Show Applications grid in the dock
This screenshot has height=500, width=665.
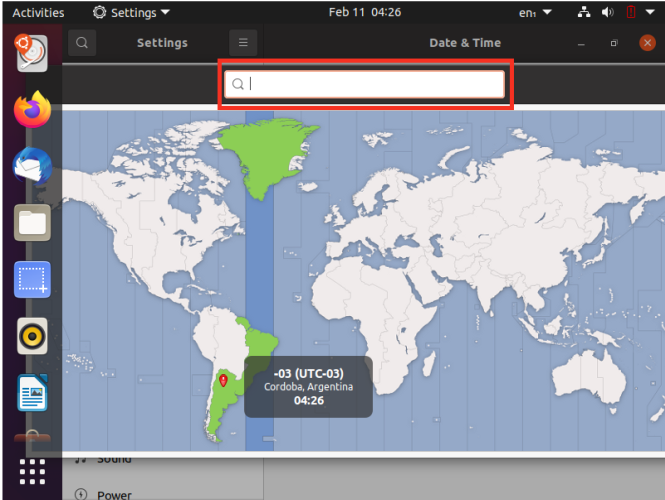click(x=32, y=472)
